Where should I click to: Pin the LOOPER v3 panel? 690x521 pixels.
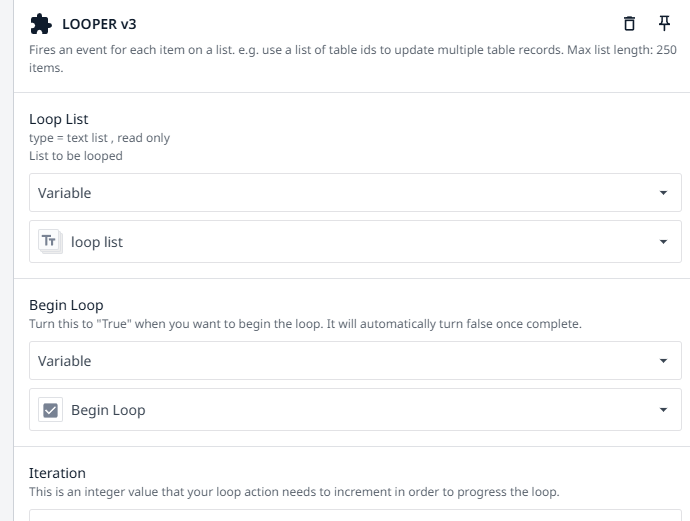664,23
